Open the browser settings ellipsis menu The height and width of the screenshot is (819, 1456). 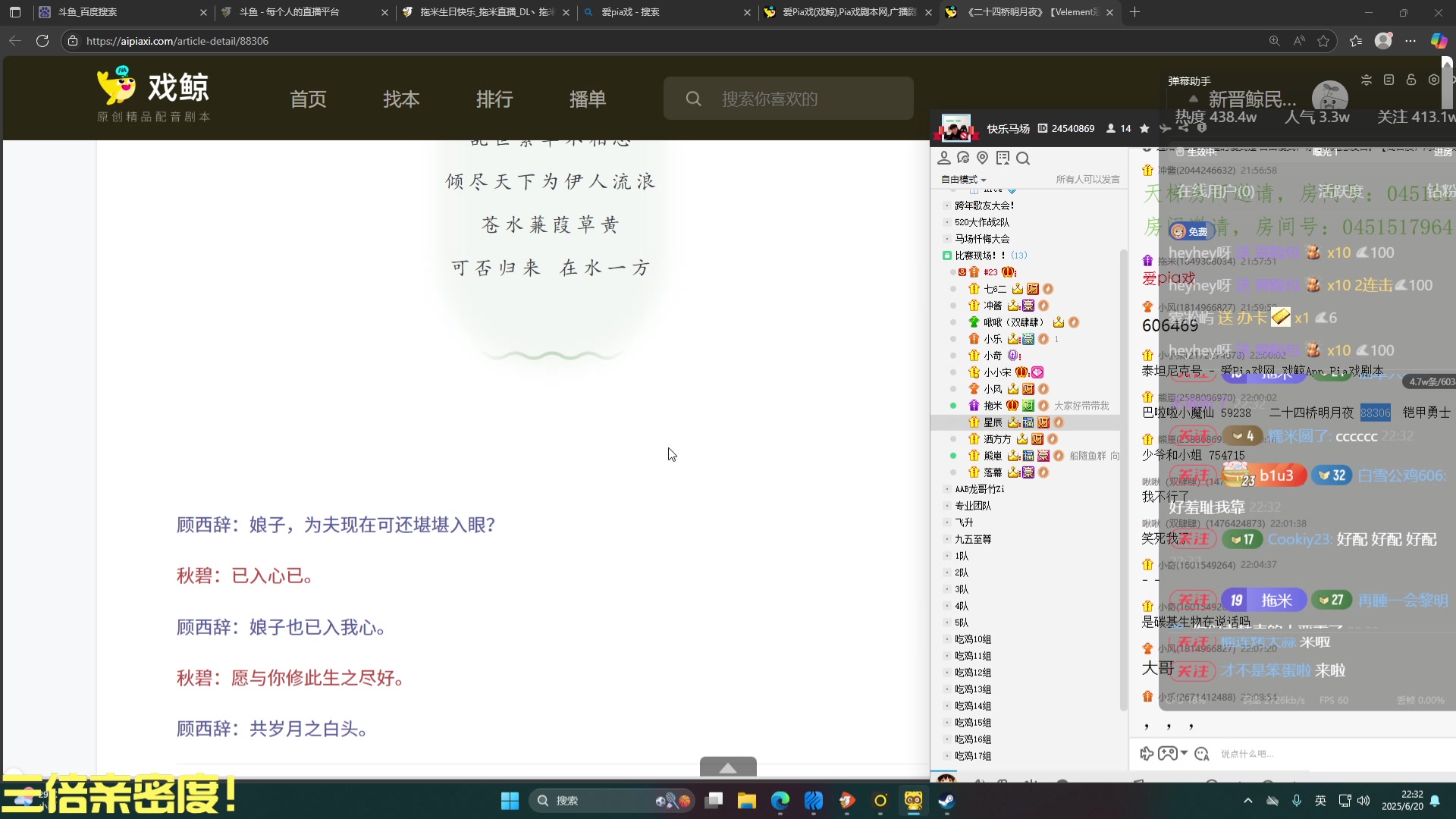point(1410,41)
